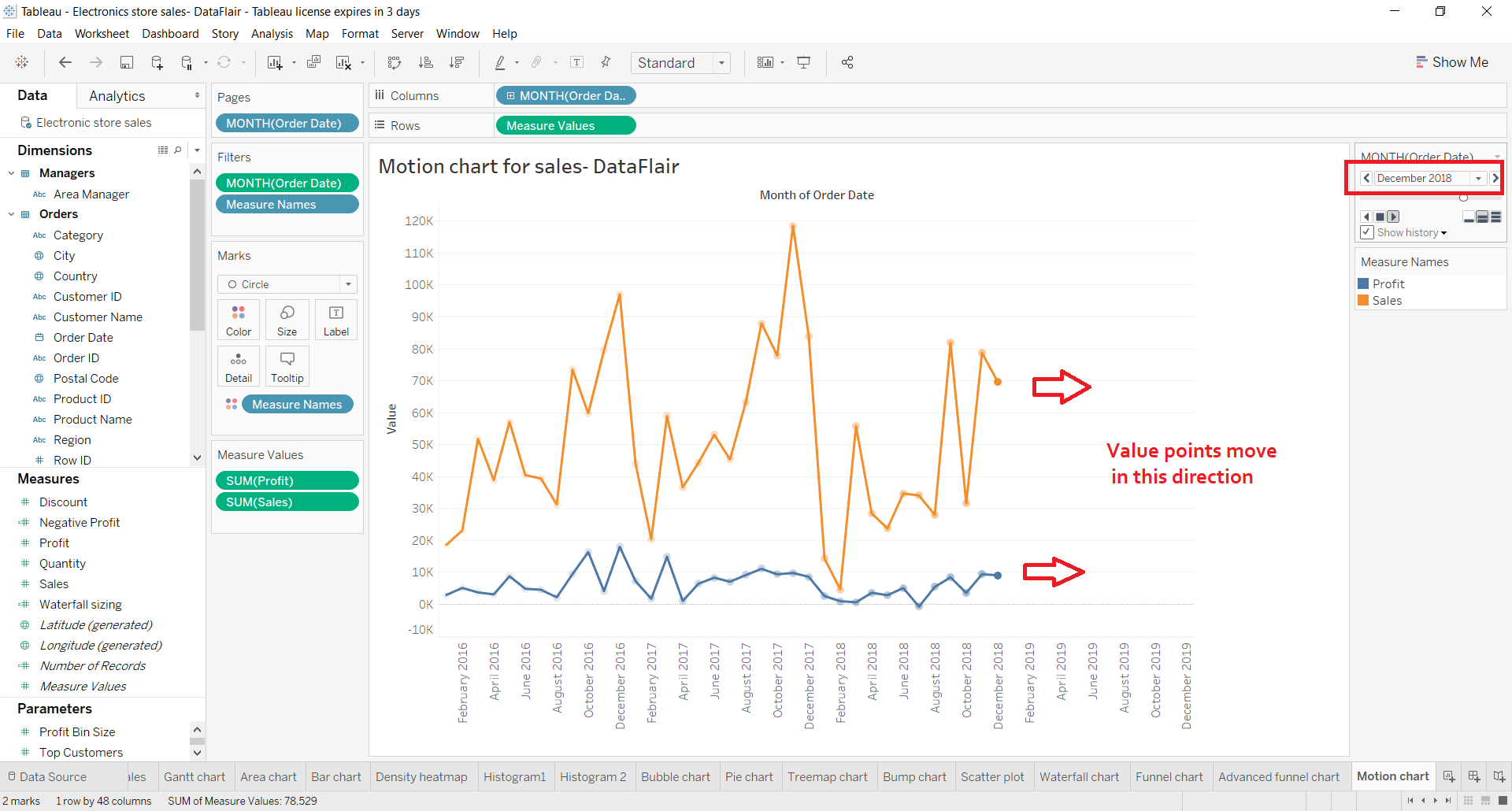Click the Play button in playback controls
Viewport: 1512px width, 811px height.
tap(1394, 217)
